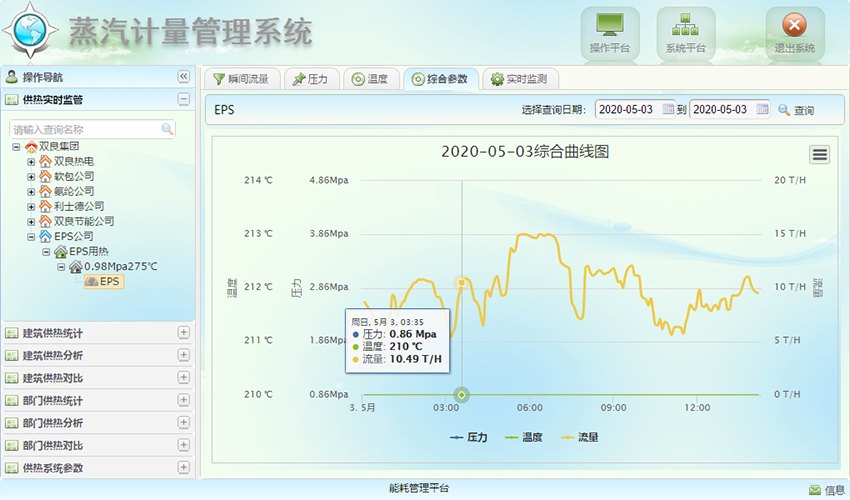Click the 查询 button
The width and height of the screenshot is (850, 500).
(x=796, y=110)
